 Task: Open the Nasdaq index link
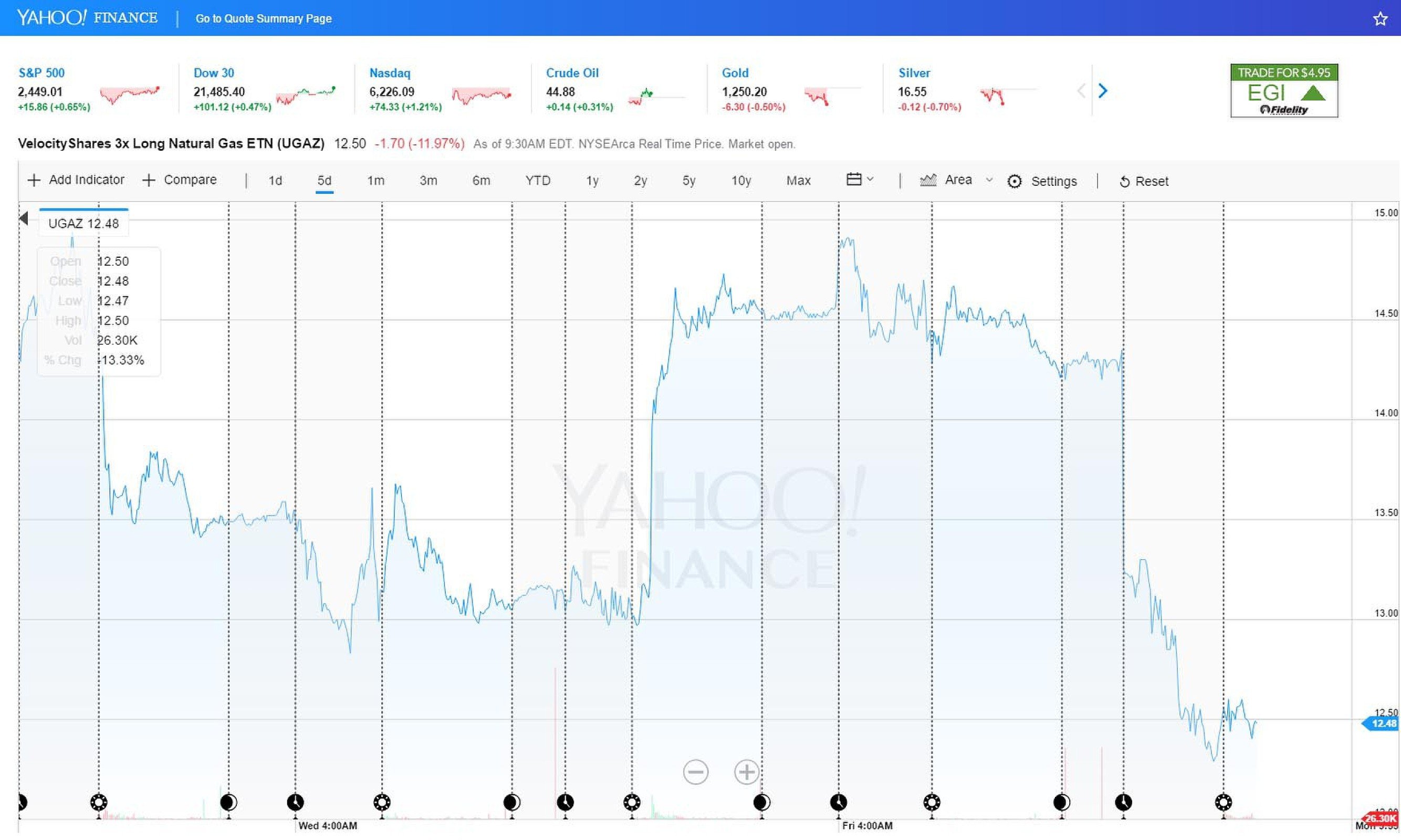[390, 73]
